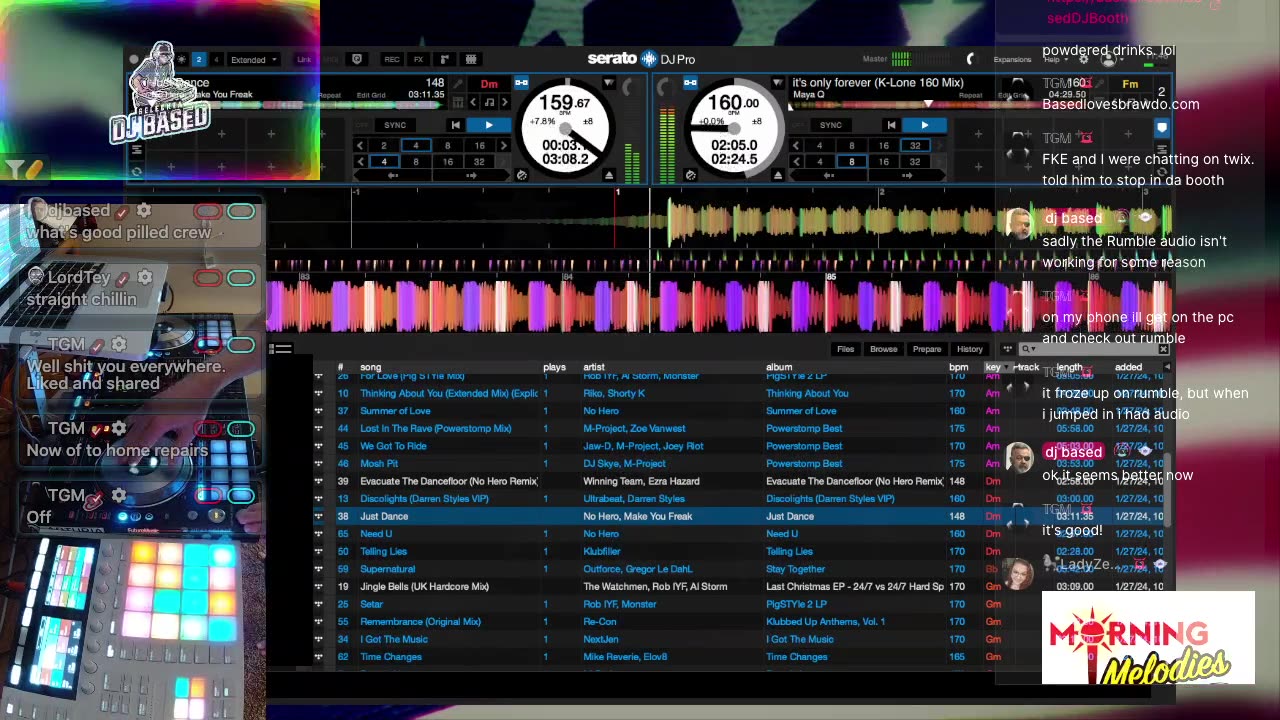Play the left deck track Just Dance

pyautogui.click(x=488, y=125)
